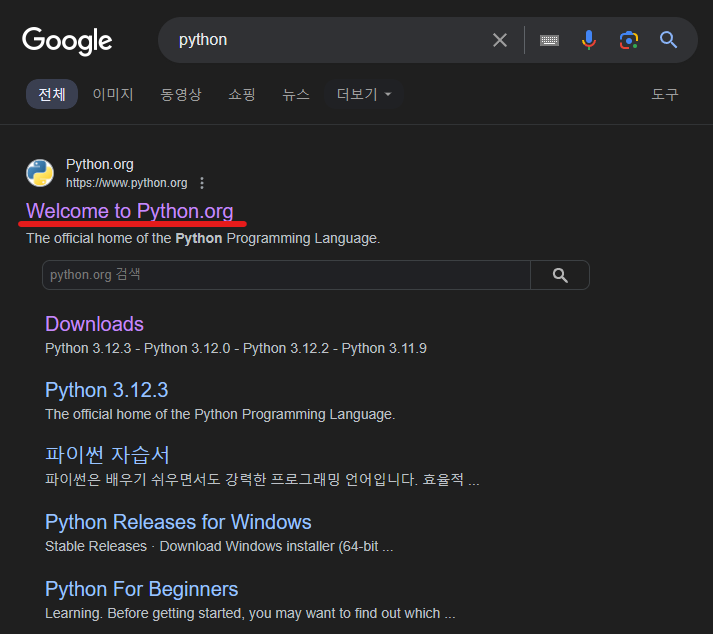Open the 쇼핑 tab
The height and width of the screenshot is (634, 713).
pyautogui.click(x=241, y=94)
